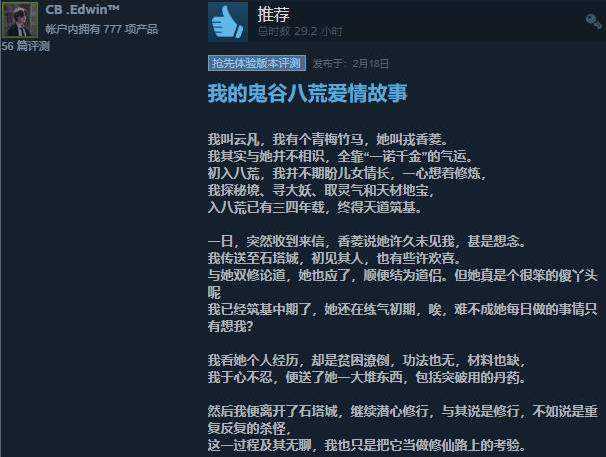Click the thumbs-up recommended icon
The image size is (606, 457).
click(228, 22)
